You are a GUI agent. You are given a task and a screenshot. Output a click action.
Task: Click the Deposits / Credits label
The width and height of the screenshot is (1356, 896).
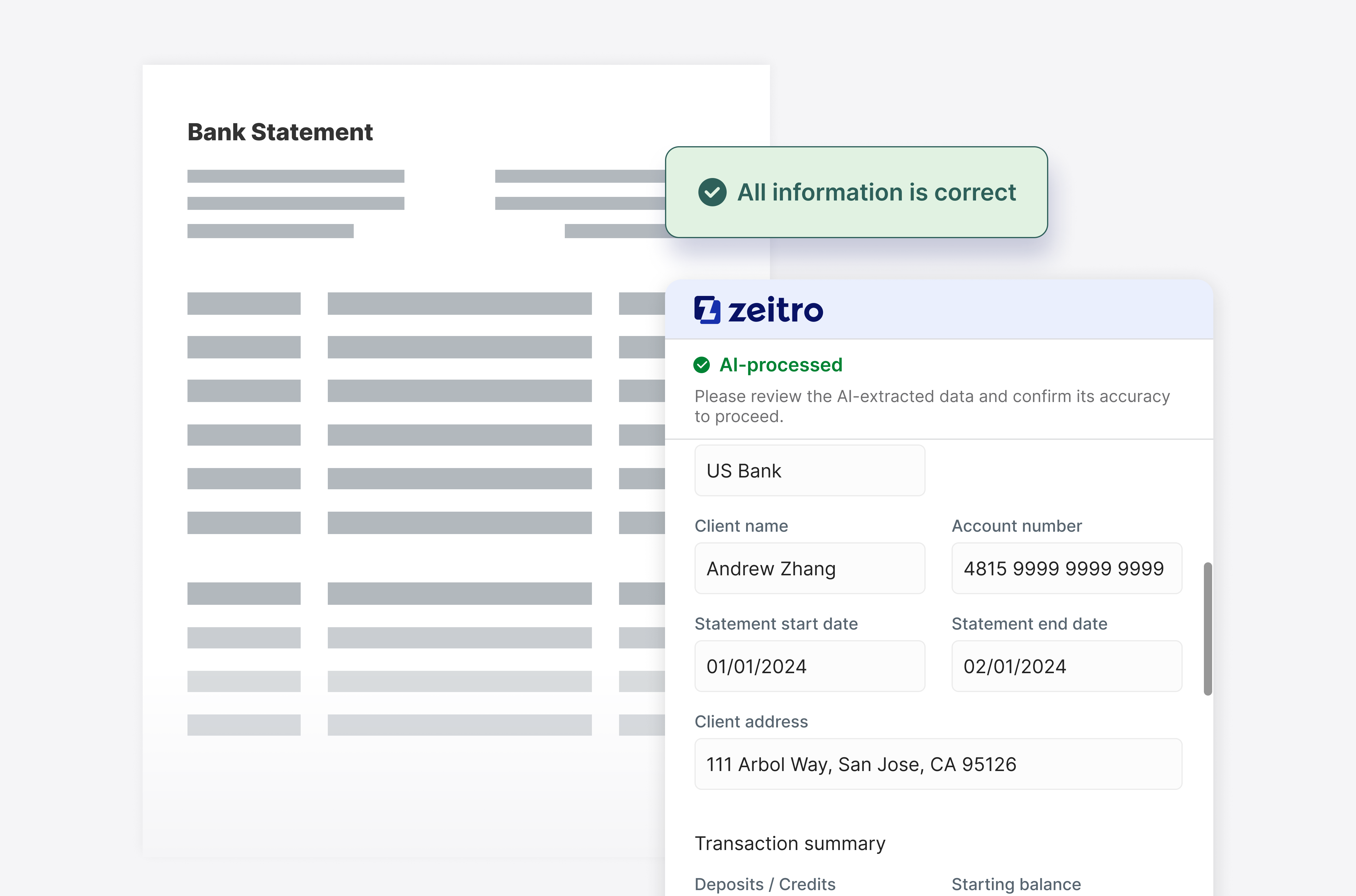coord(765,884)
